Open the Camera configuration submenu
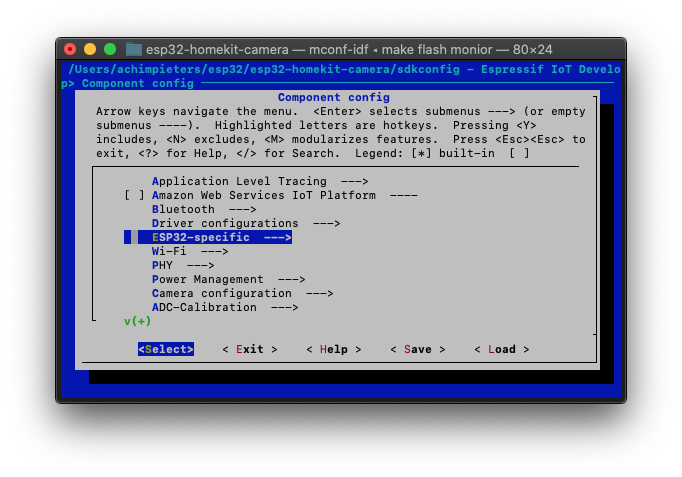This screenshot has height=477, width=682. tap(243, 293)
